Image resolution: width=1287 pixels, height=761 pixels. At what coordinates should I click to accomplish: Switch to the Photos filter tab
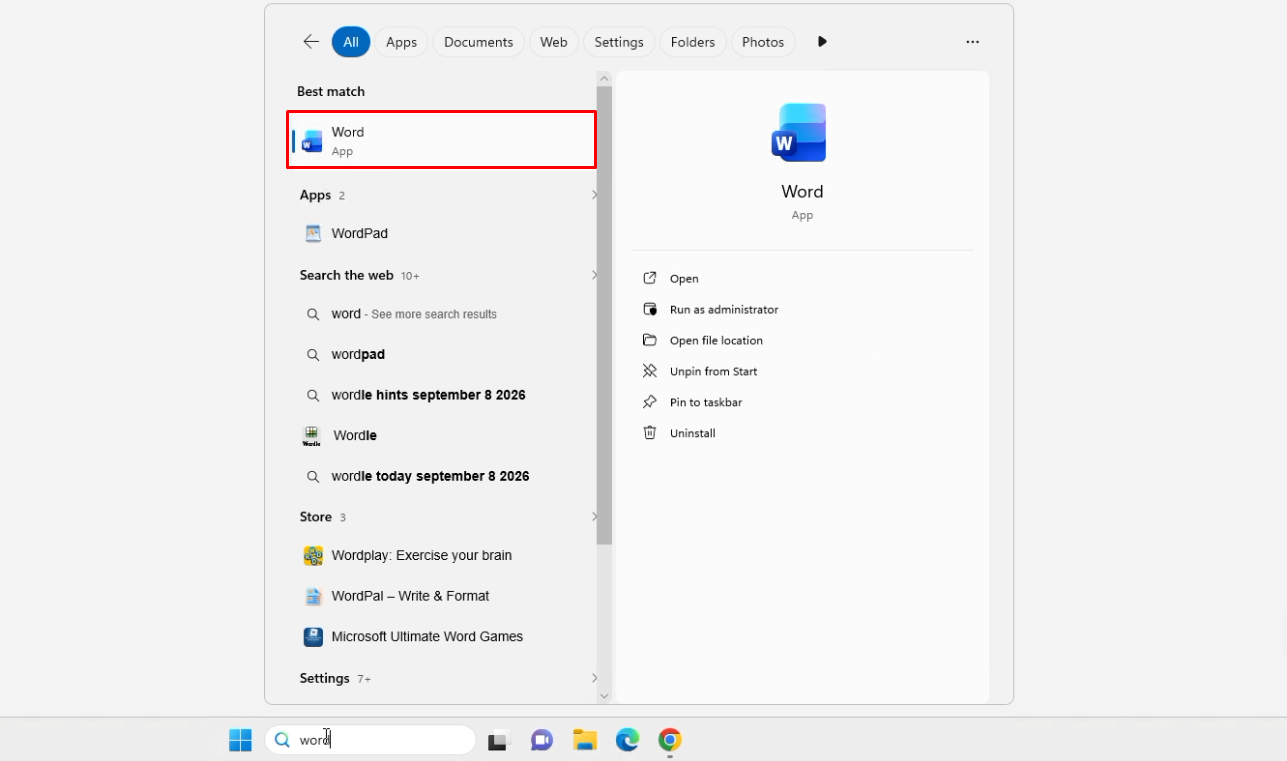coord(763,42)
